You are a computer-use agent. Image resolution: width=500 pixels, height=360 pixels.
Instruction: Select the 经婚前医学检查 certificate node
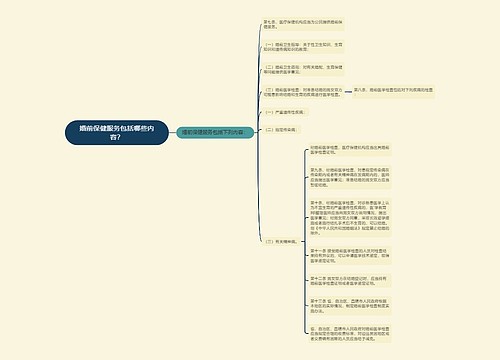(350, 150)
